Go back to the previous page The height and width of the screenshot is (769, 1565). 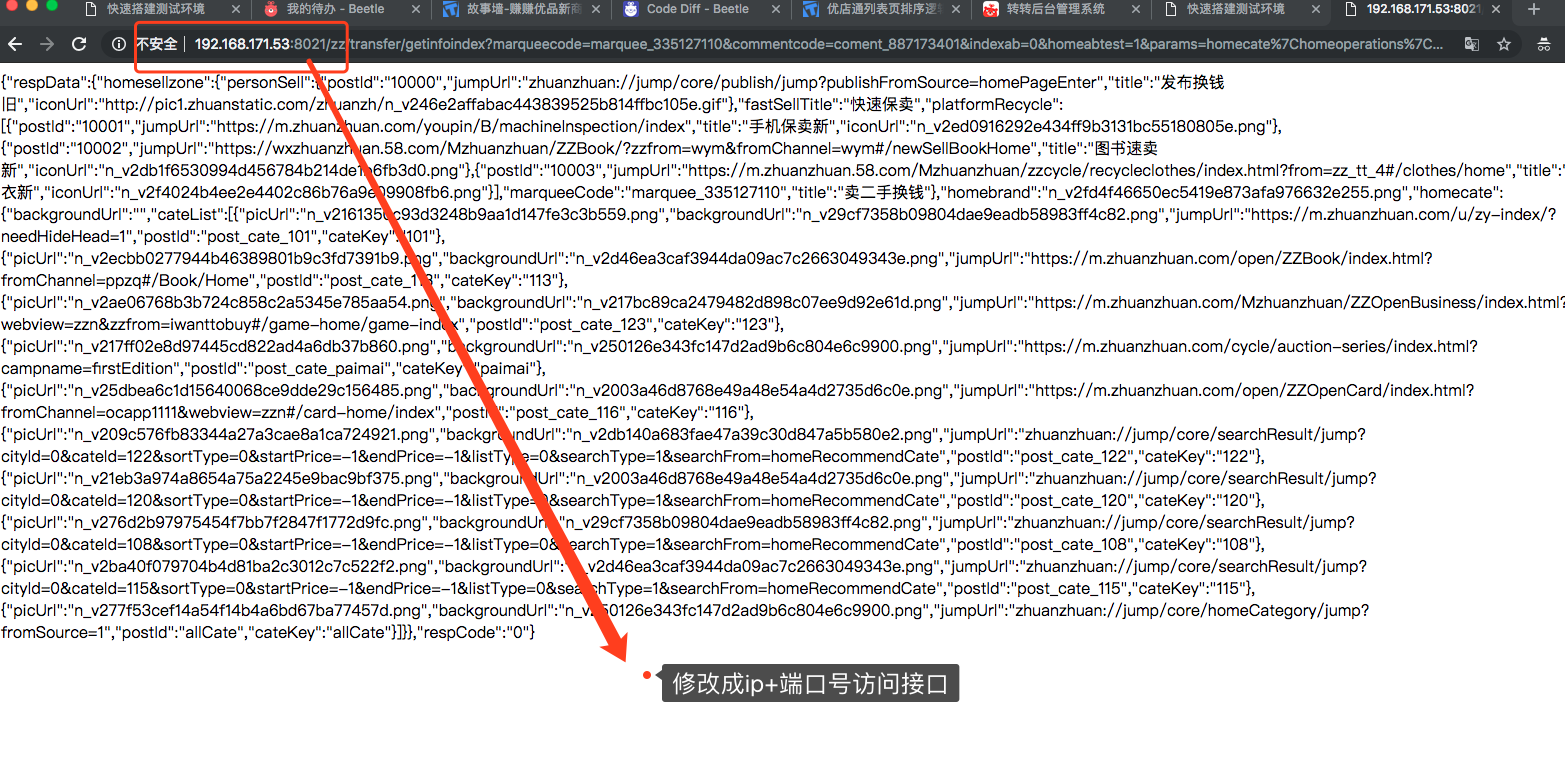(16, 45)
